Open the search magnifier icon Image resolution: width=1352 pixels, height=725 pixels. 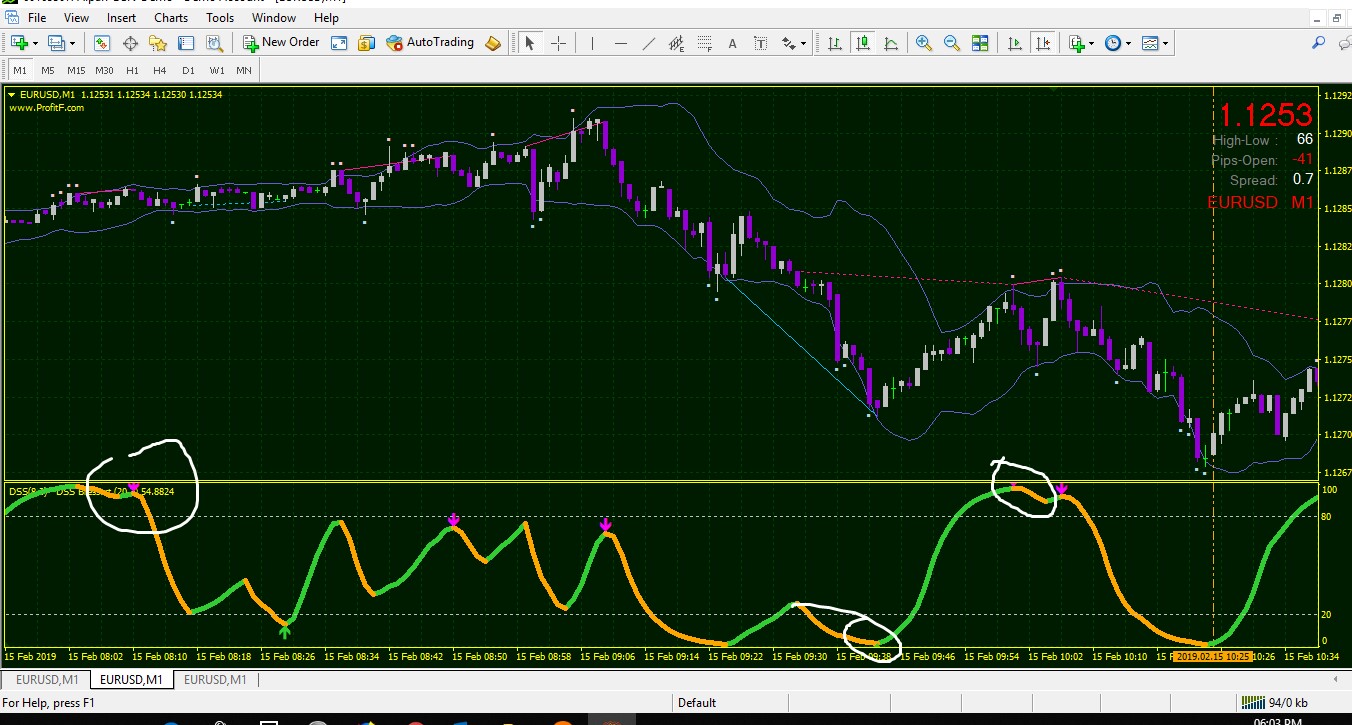(x=1318, y=43)
